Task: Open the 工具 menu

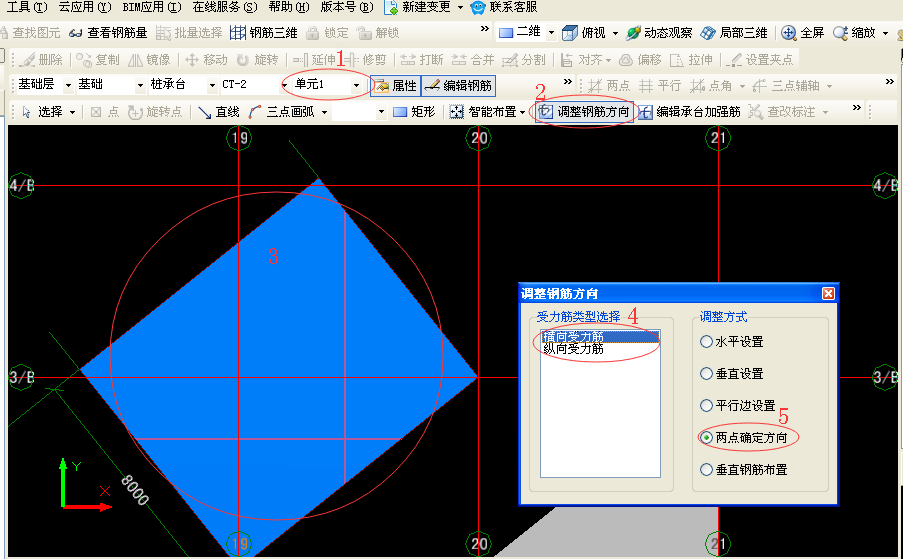Action: point(26,7)
